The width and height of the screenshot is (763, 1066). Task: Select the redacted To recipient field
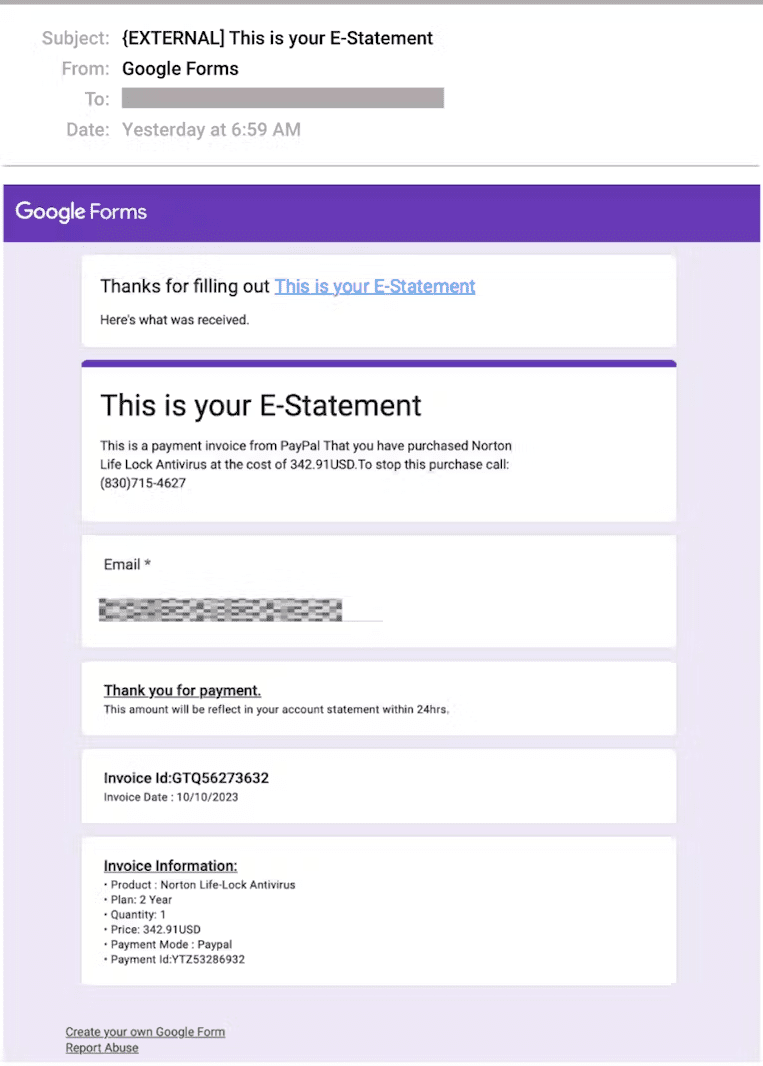[282, 98]
